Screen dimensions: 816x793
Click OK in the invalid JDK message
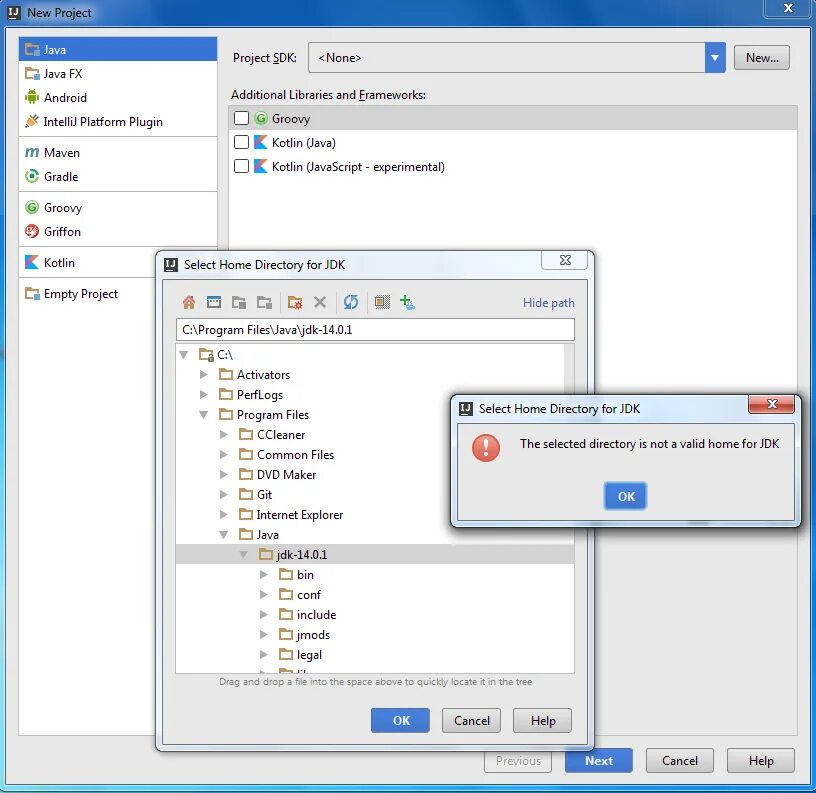[x=626, y=496]
